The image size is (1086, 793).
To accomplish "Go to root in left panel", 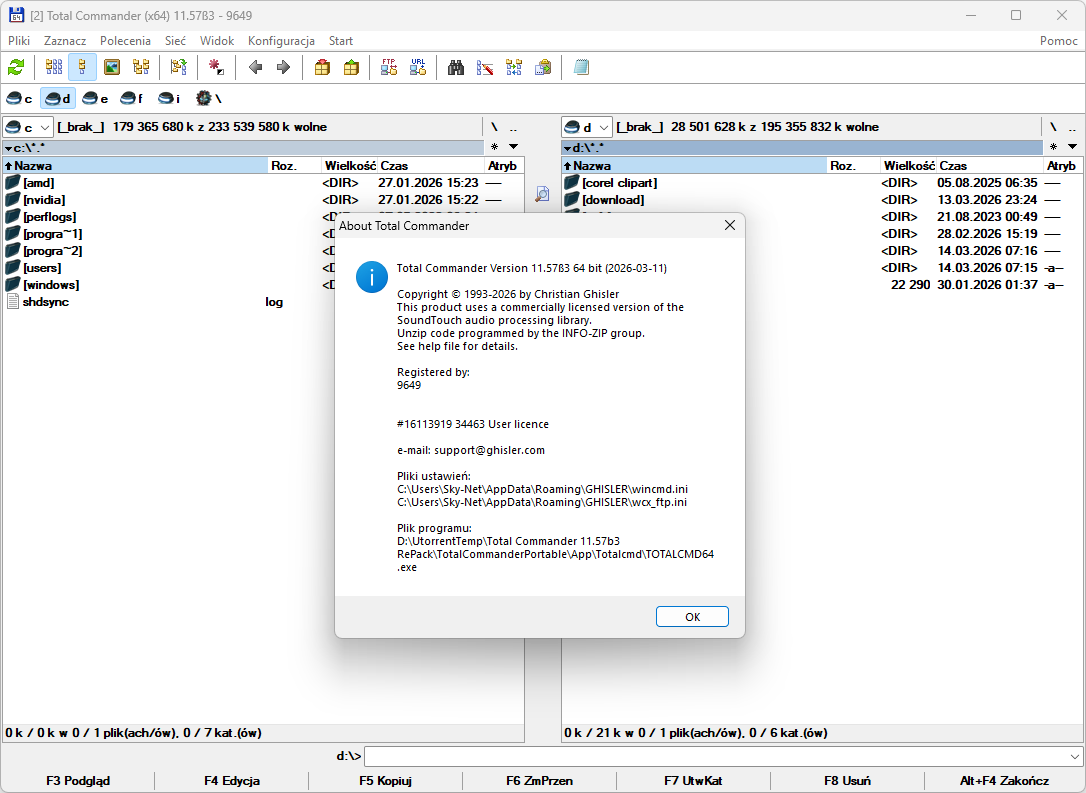I will pyautogui.click(x=494, y=127).
